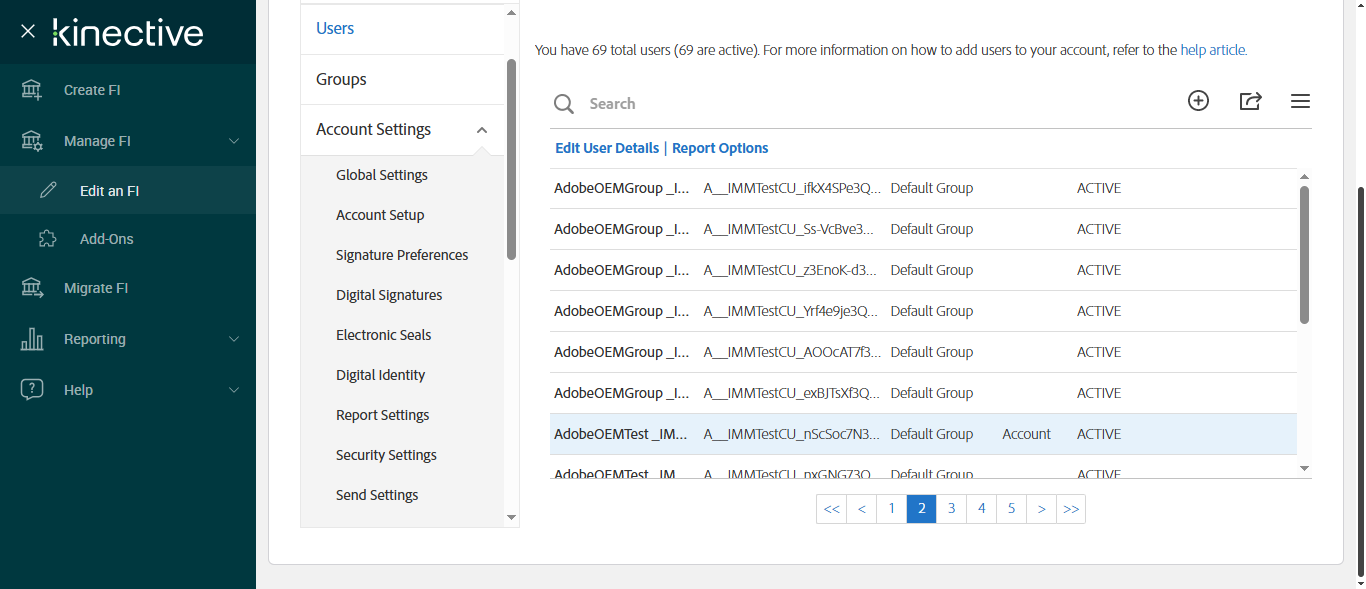Select Security Settings in account settings

click(x=386, y=455)
